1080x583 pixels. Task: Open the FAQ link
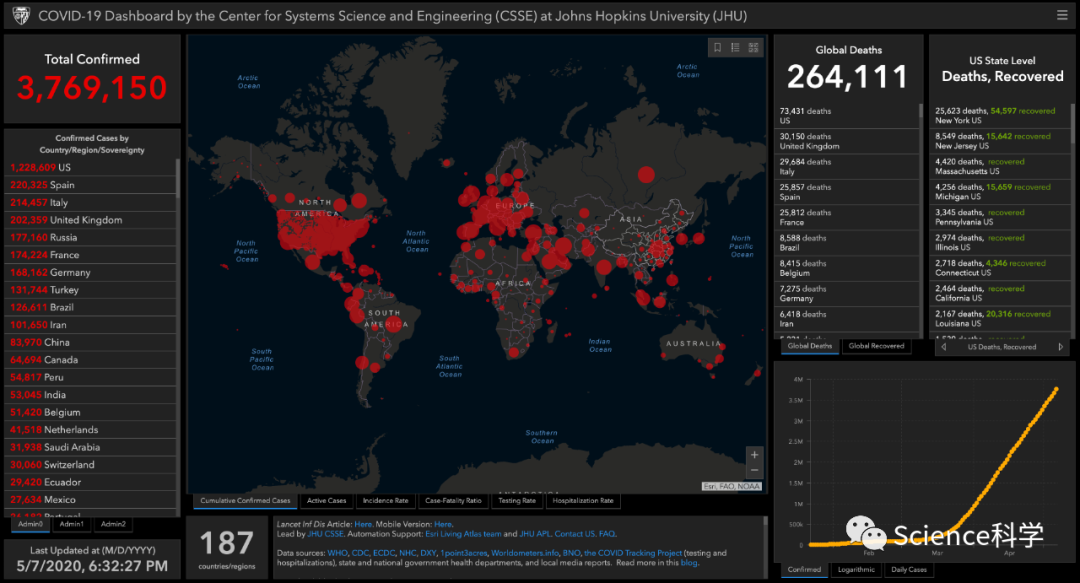(606, 534)
